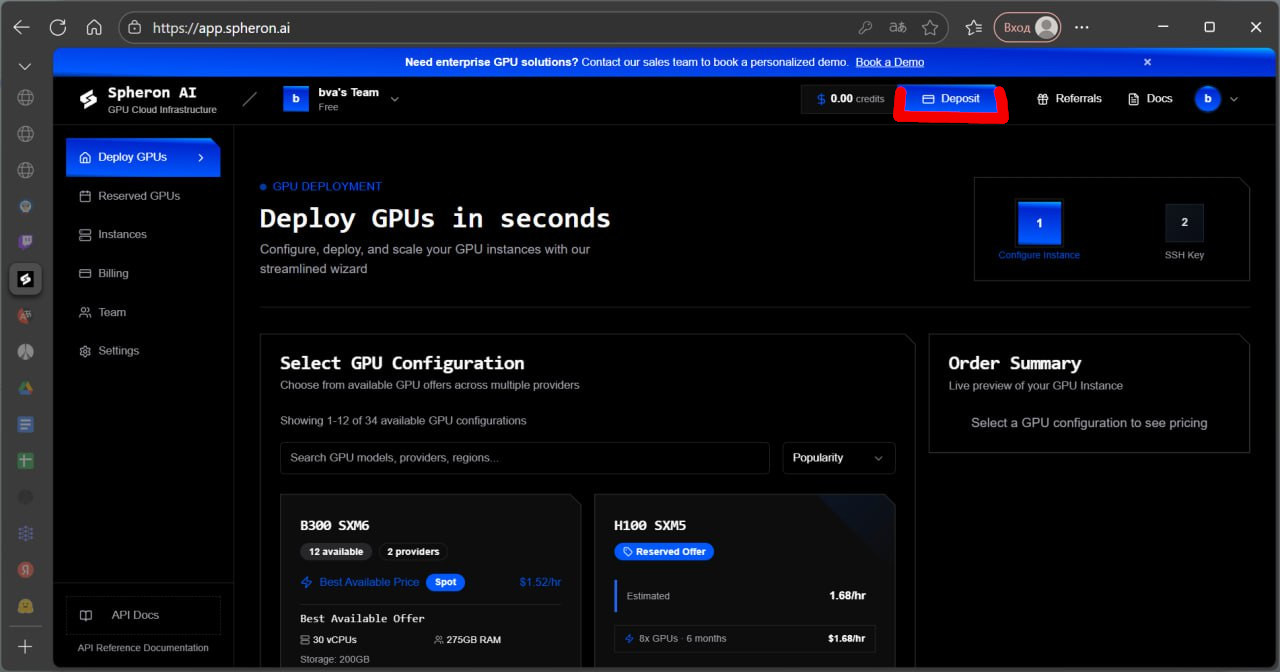Open the API Docs reference
The image size is (1280, 672).
[x=135, y=616]
